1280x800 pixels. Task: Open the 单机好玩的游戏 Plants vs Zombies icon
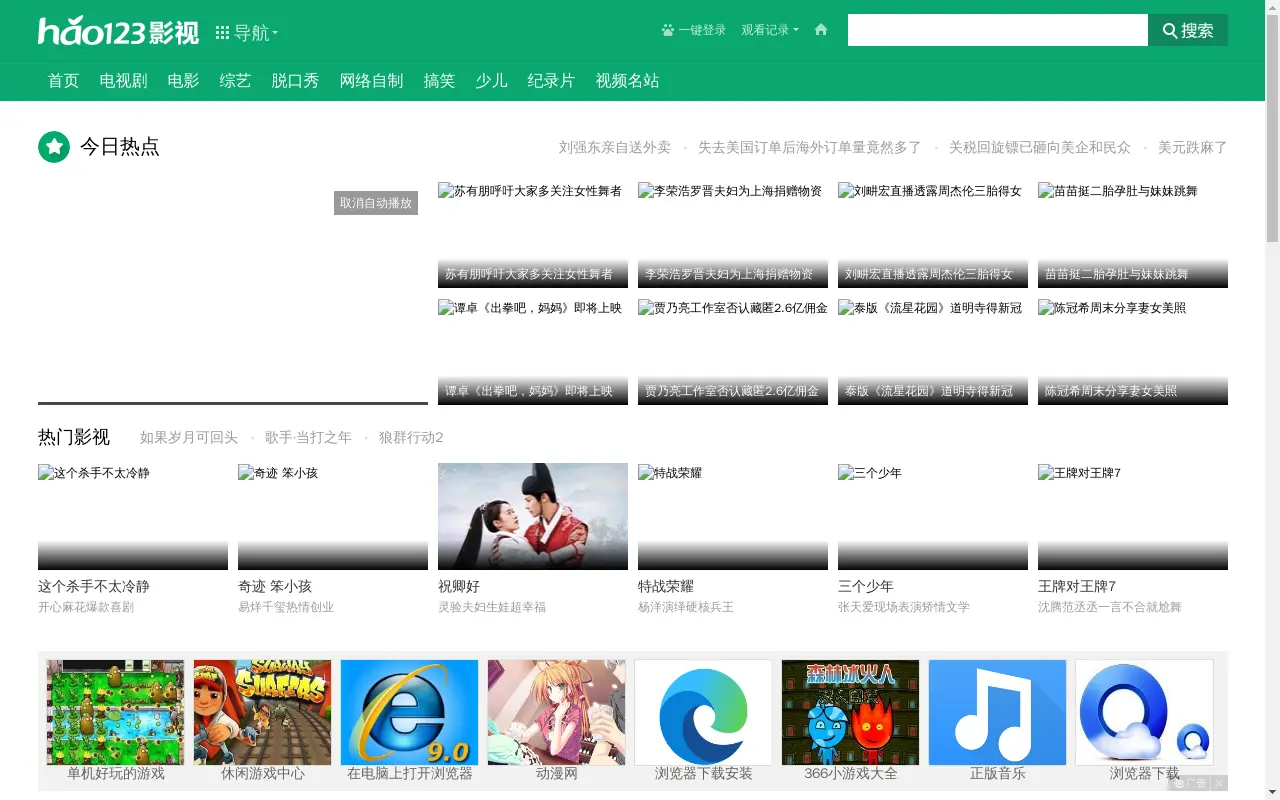click(x=115, y=712)
